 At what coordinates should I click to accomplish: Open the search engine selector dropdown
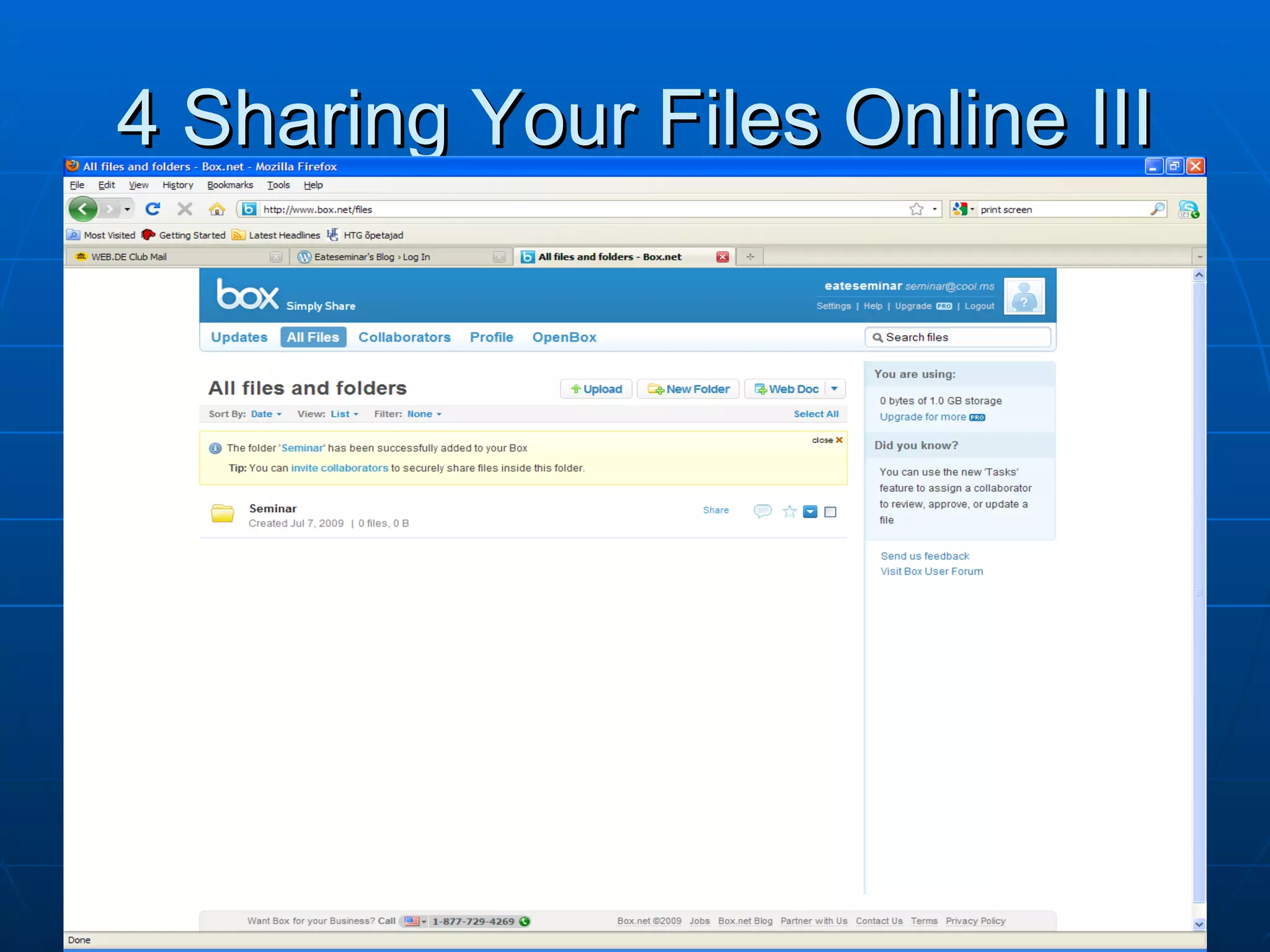[x=963, y=209]
